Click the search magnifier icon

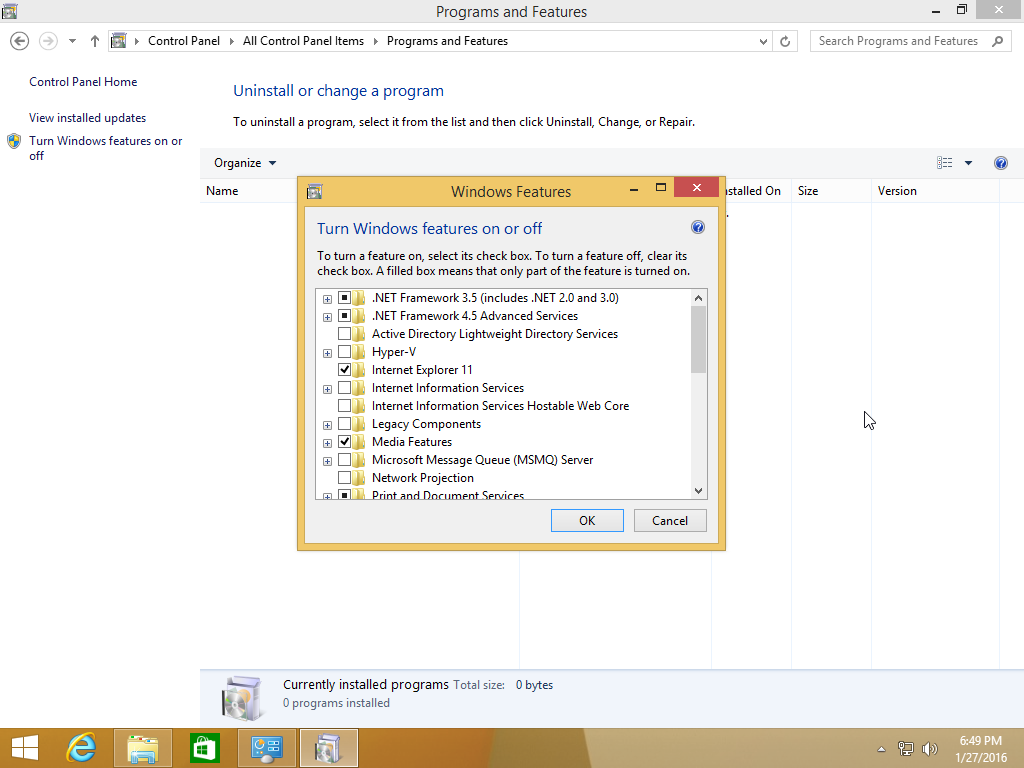[997, 41]
